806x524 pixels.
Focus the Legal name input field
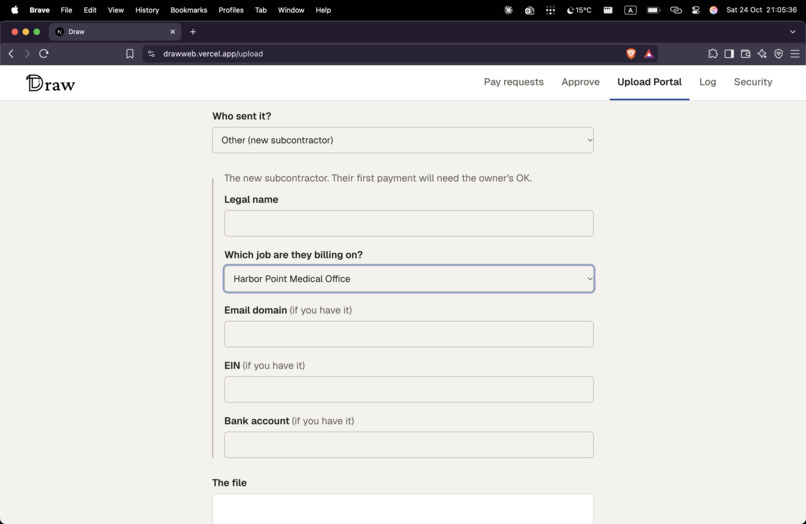click(409, 223)
